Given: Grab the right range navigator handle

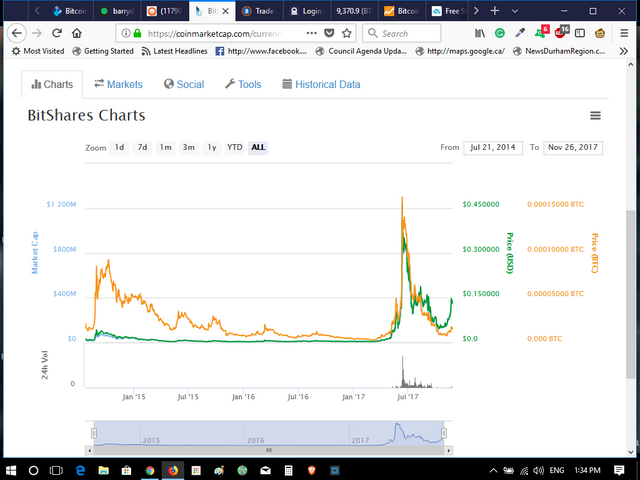Looking at the screenshot, I should pyautogui.click(x=444, y=433).
